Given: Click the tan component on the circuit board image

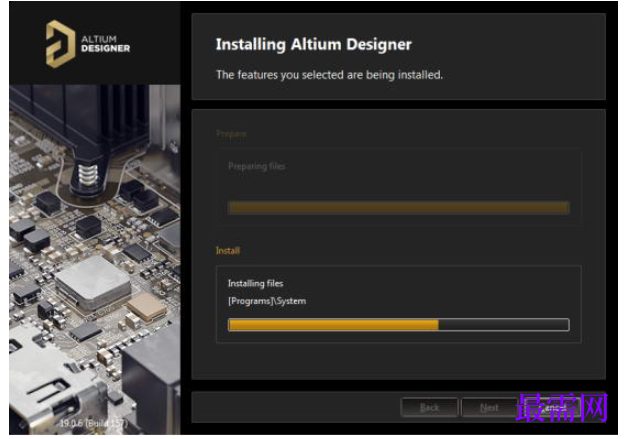Looking at the screenshot, I should 146,307.
